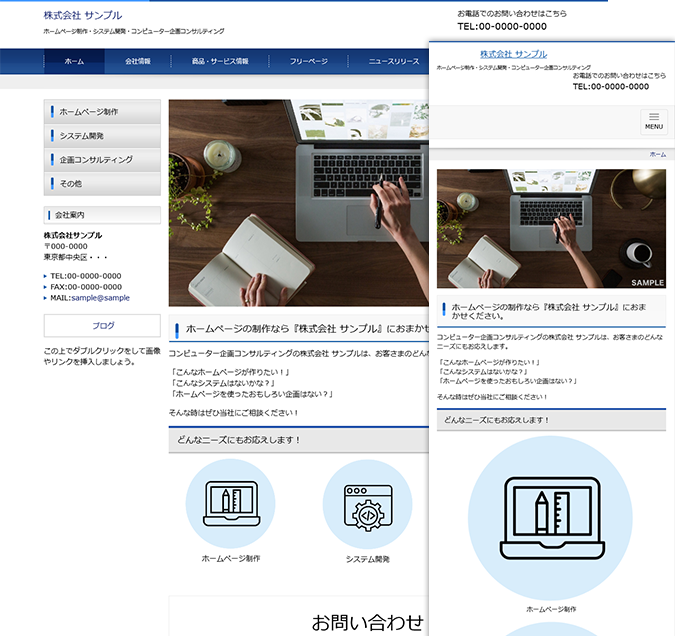Go to フリーページ in the navigation bar

coord(309,61)
